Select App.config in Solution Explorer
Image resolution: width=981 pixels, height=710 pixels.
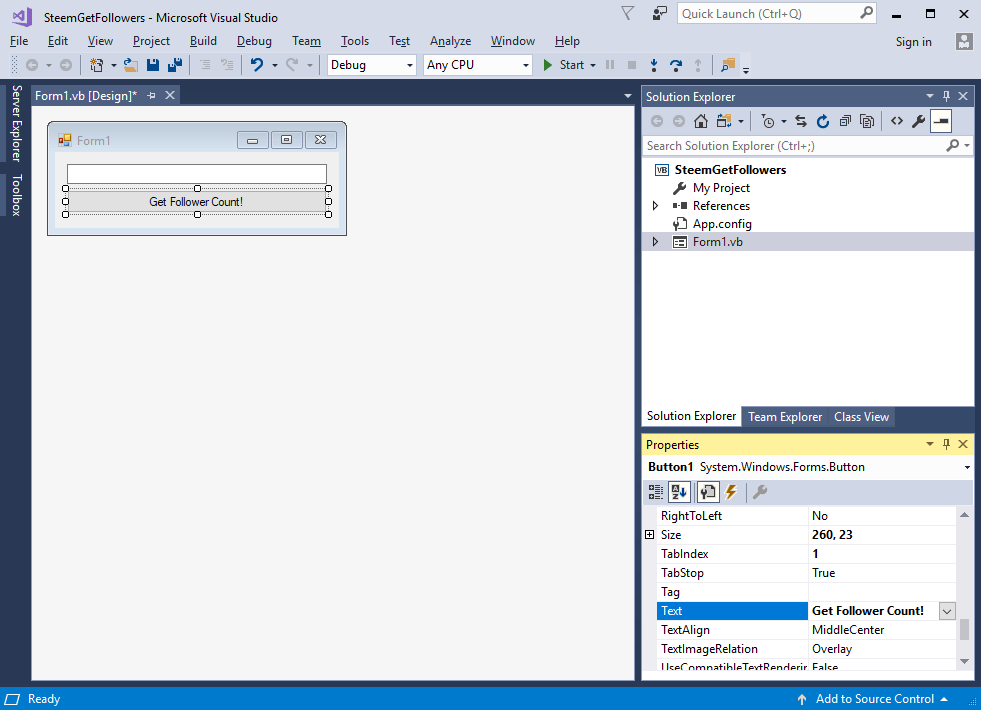[x=722, y=224]
